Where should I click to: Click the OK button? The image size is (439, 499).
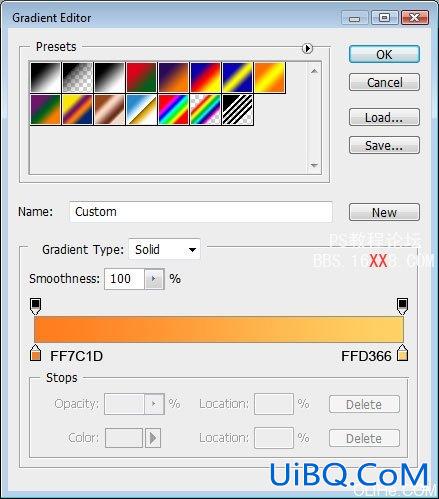tap(384, 54)
